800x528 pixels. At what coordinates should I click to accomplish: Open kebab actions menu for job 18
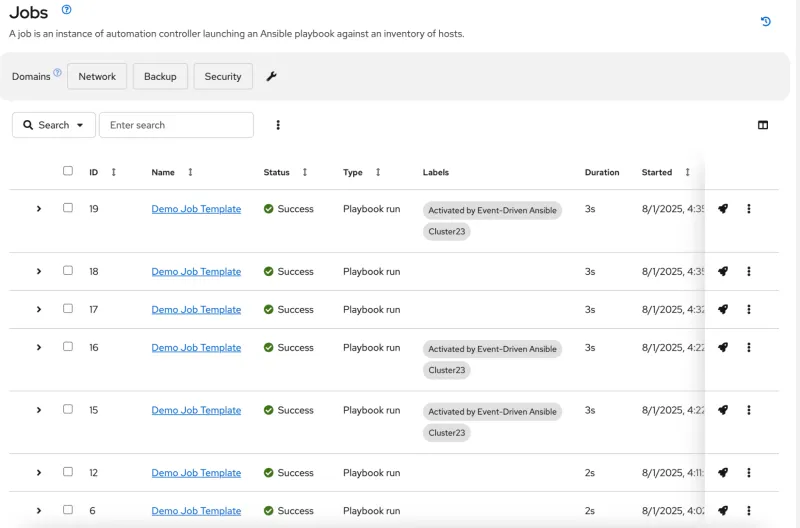(749, 271)
